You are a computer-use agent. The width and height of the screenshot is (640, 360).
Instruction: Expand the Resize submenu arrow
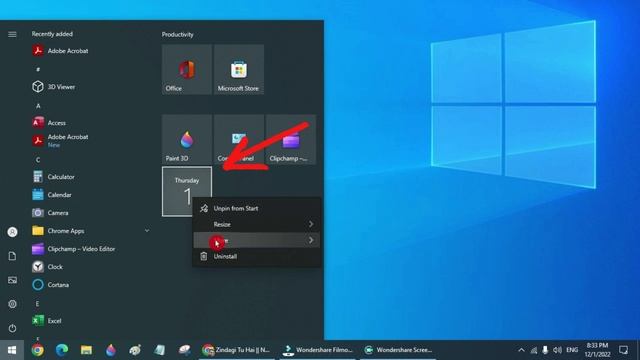311,224
